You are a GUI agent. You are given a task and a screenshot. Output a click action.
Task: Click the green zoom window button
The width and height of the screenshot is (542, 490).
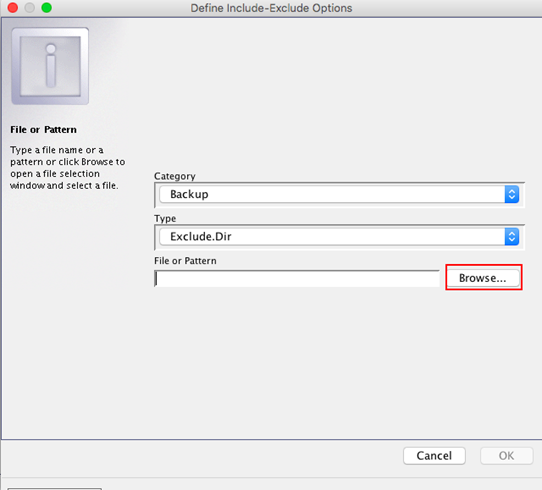pyautogui.click(x=46, y=8)
